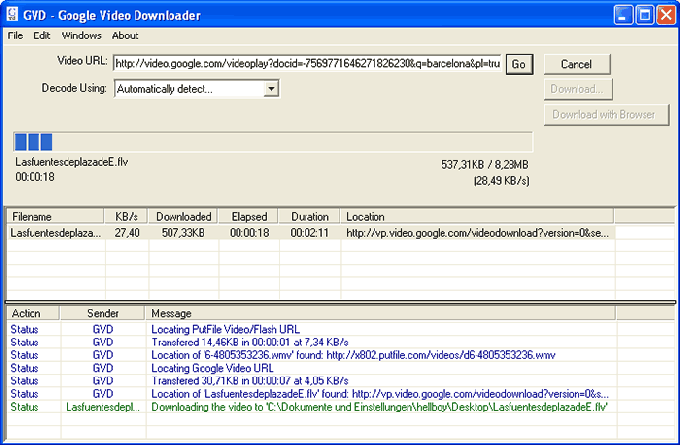Click the GVD application icon in title bar
680x445 pixels.
[13, 14]
